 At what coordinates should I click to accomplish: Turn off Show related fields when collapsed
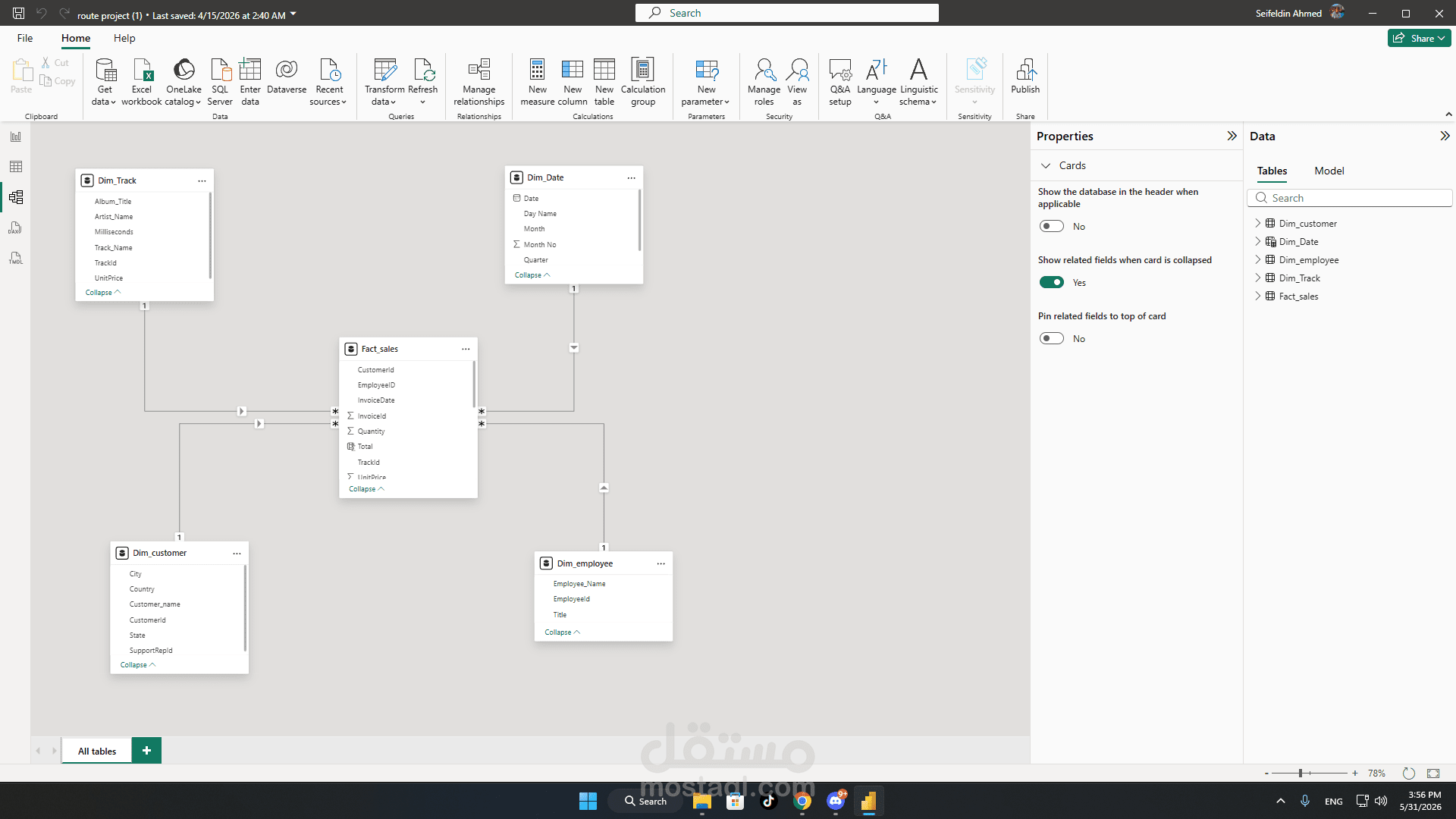click(1052, 282)
